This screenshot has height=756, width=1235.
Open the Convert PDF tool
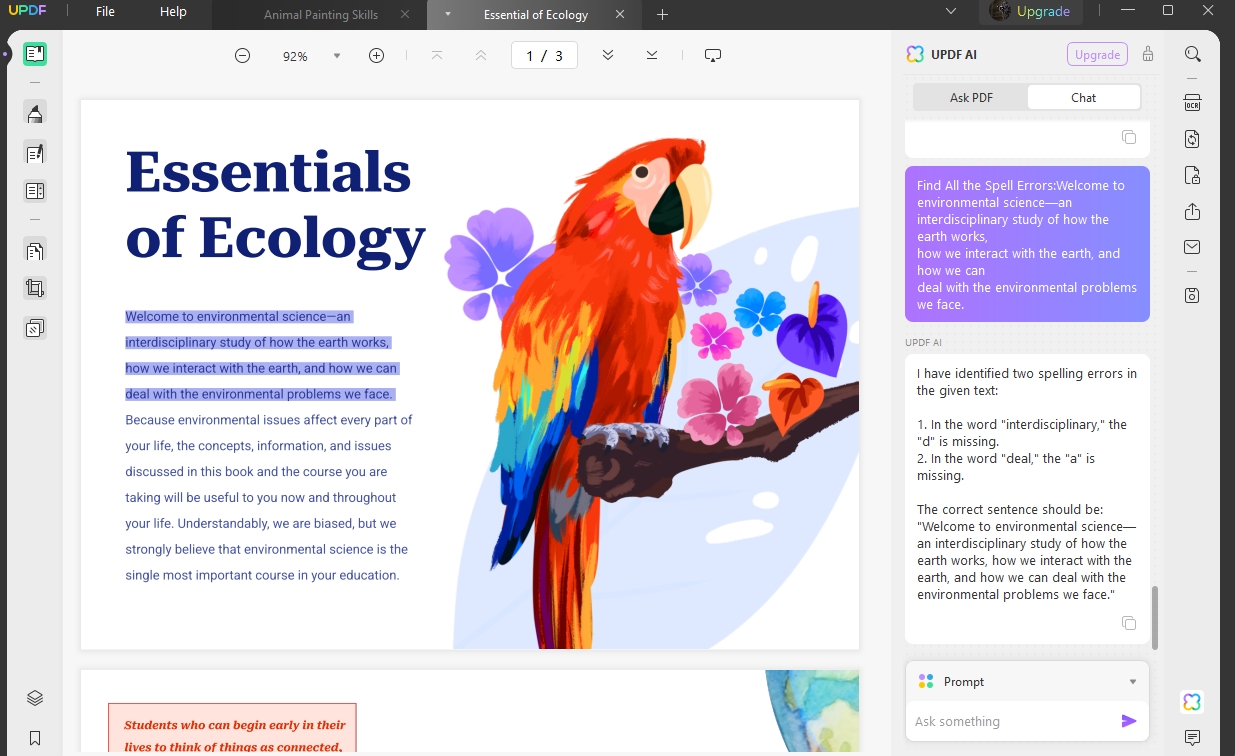click(1192, 138)
